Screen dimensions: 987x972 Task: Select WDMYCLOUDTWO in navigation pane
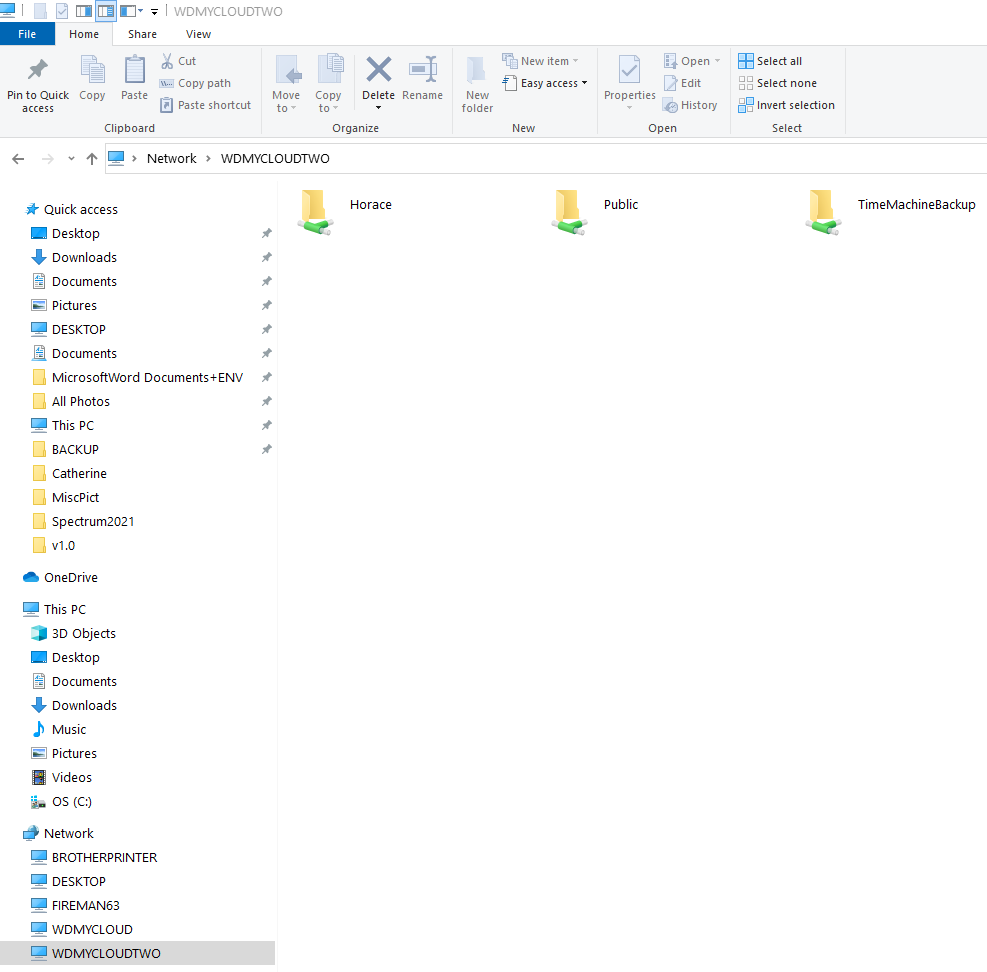click(x=137, y=953)
